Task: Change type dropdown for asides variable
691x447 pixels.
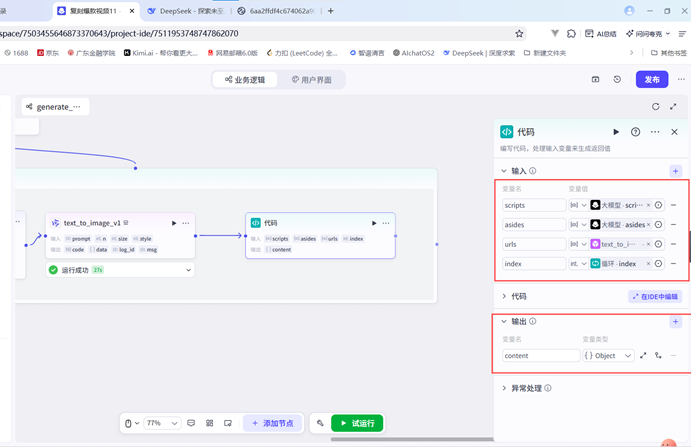Action: point(578,224)
